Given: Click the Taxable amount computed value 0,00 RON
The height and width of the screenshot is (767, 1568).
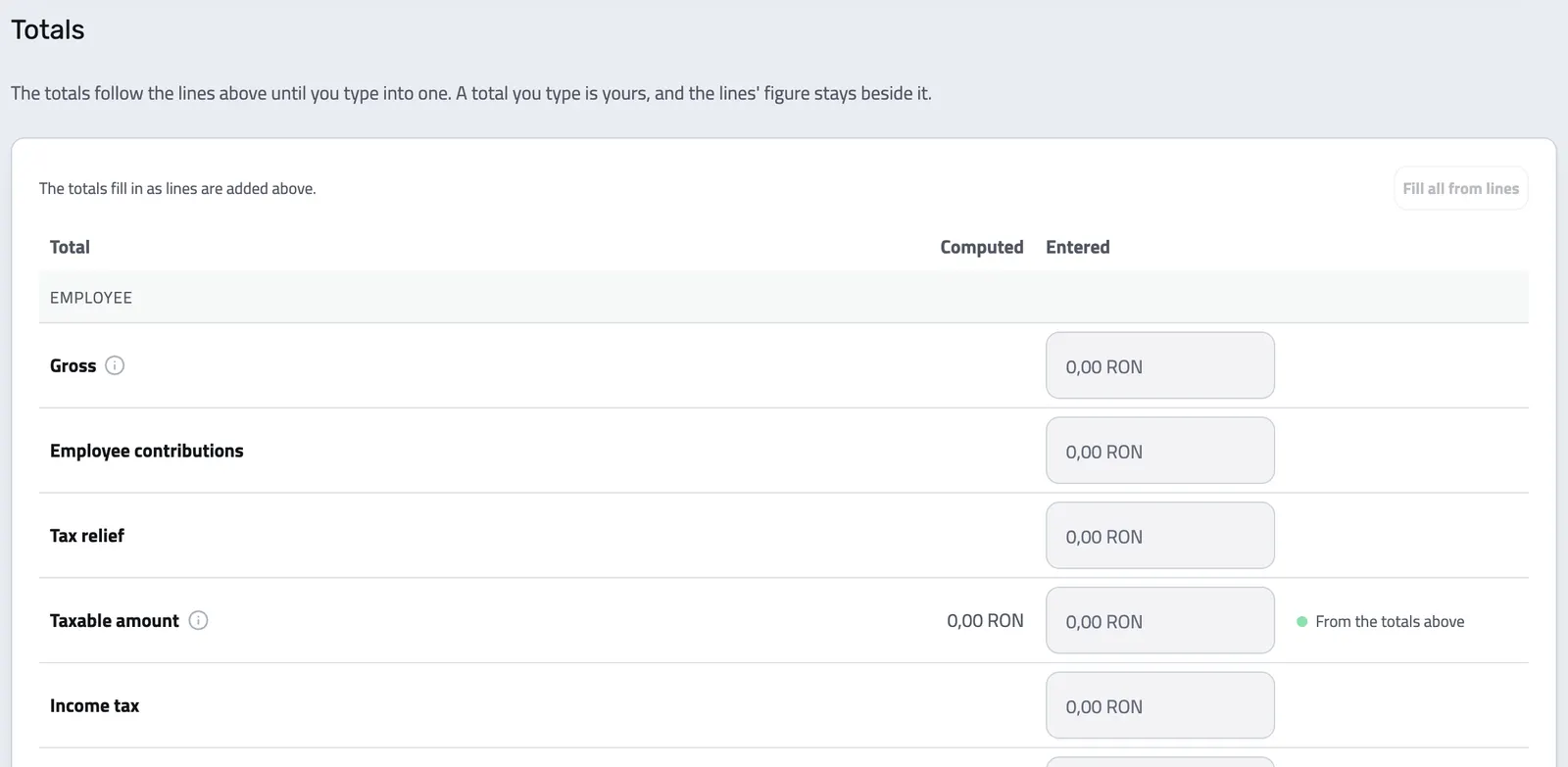Looking at the screenshot, I should tap(985, 620).
